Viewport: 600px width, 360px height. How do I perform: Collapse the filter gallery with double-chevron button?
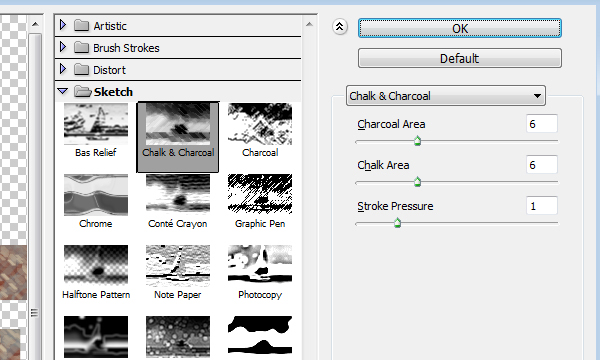pyautogui.click(x=339, y=27)
